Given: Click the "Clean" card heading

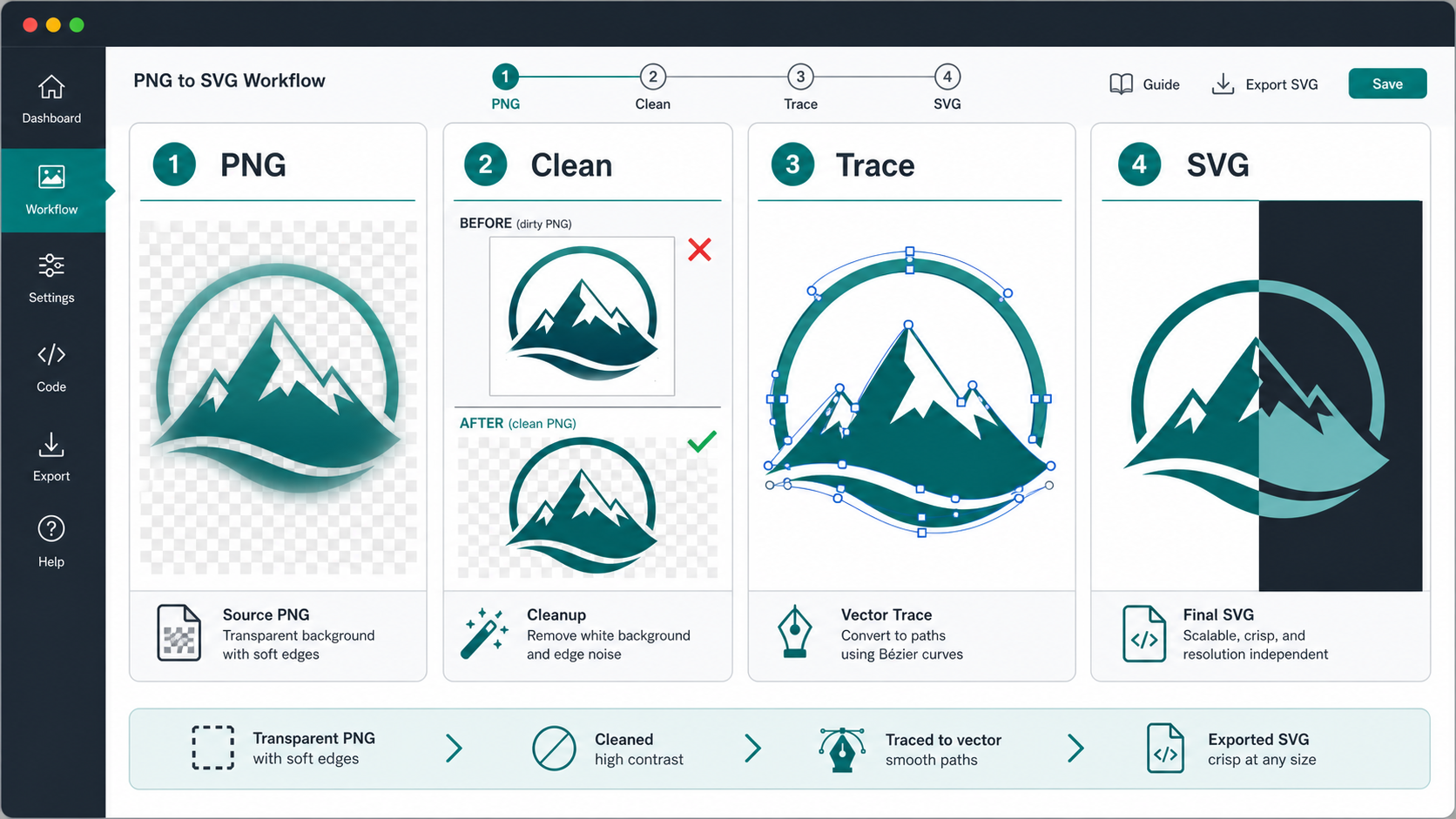Looking at the screenshot, I should click(571, 165).
